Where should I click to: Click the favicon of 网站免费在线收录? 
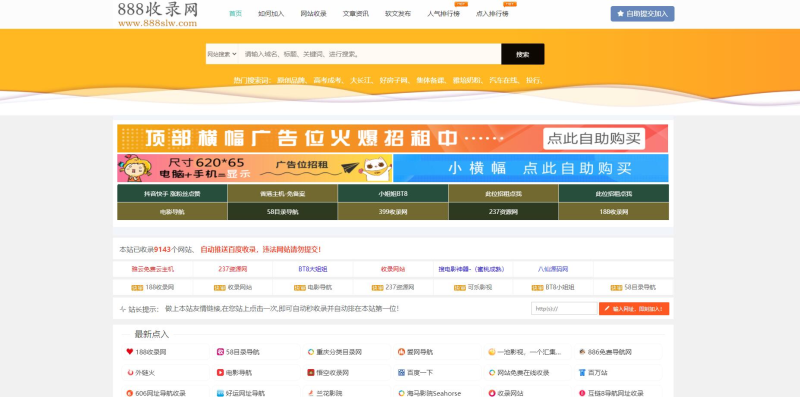tap(492, 373)
